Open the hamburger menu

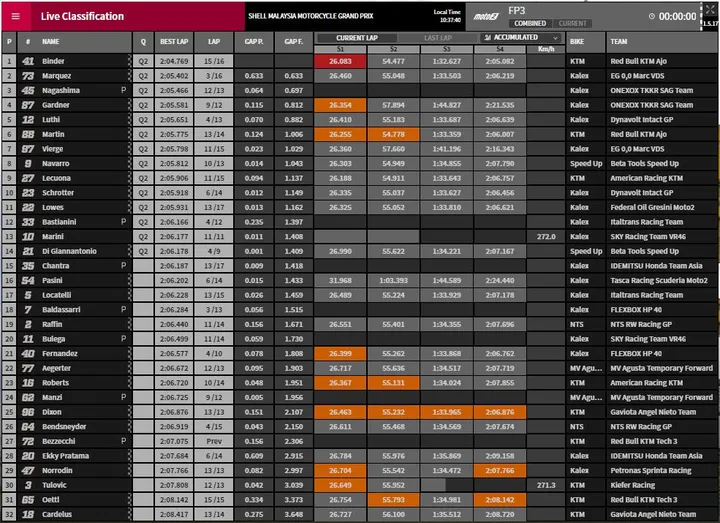(16, 16)
